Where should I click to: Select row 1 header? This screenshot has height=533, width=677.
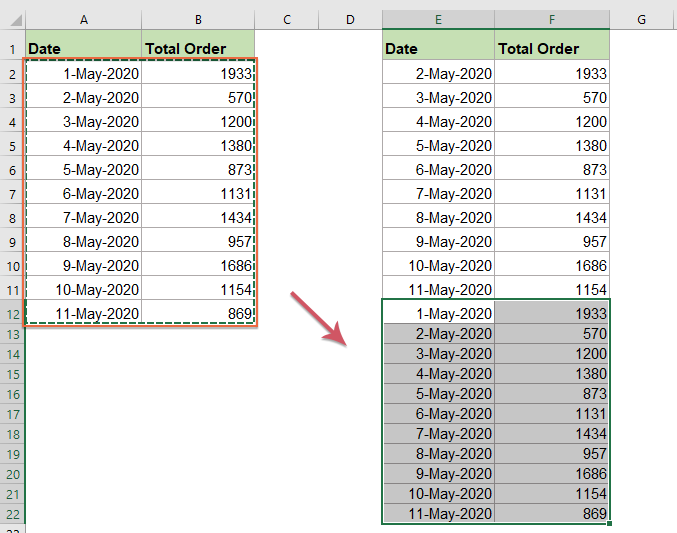click(11, 48)
